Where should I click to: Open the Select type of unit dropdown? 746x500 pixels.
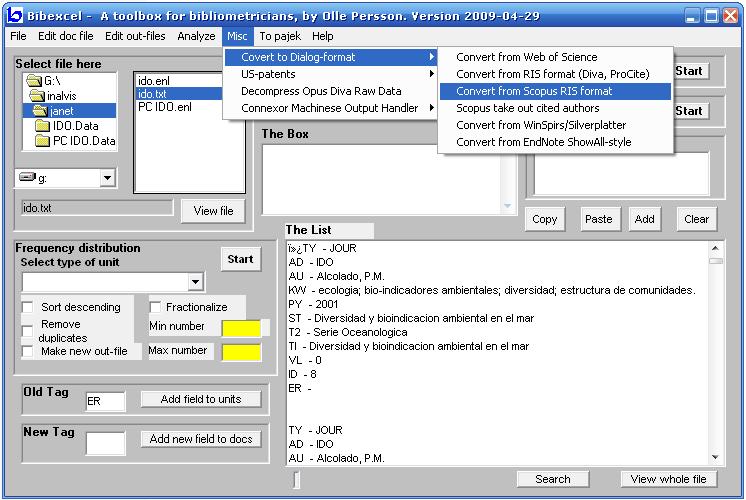pyautogui.click(x=196, y=283)
